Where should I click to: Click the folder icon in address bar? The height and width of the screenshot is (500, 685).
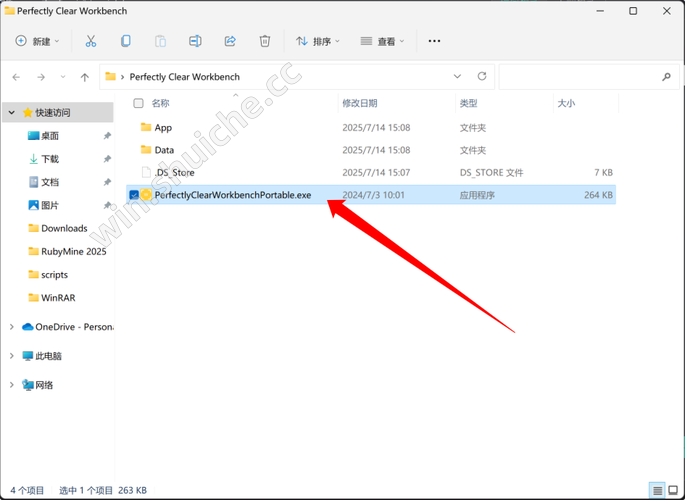(x=111, y=76)
